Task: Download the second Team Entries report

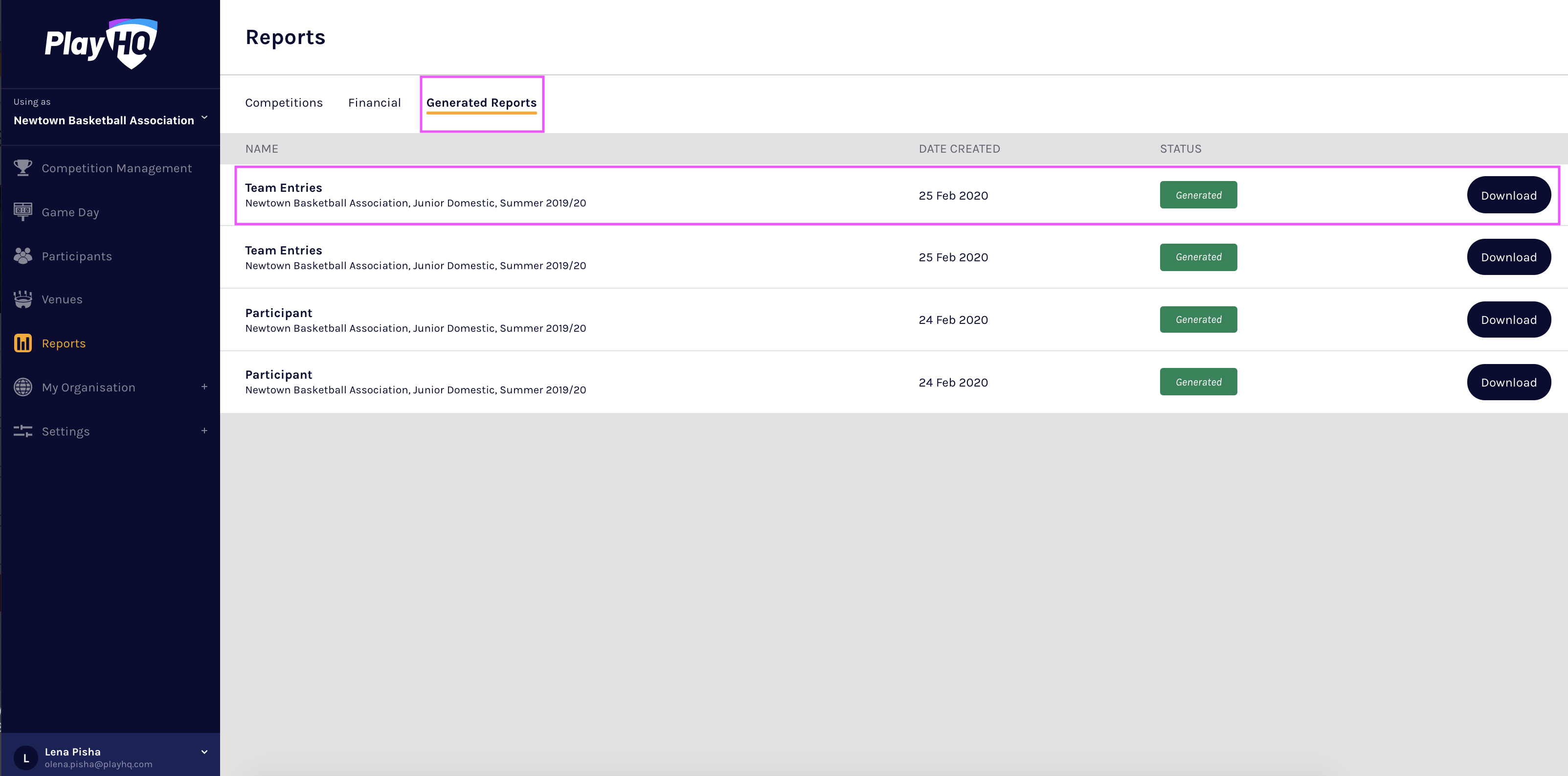Action: [1508, 257]
